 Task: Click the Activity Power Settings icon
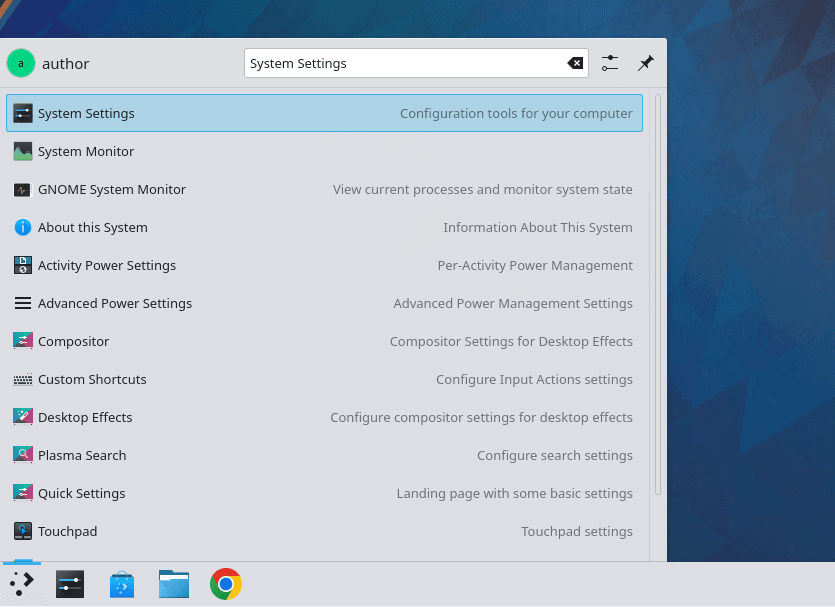pyautogui.click(x=22, y=265)
